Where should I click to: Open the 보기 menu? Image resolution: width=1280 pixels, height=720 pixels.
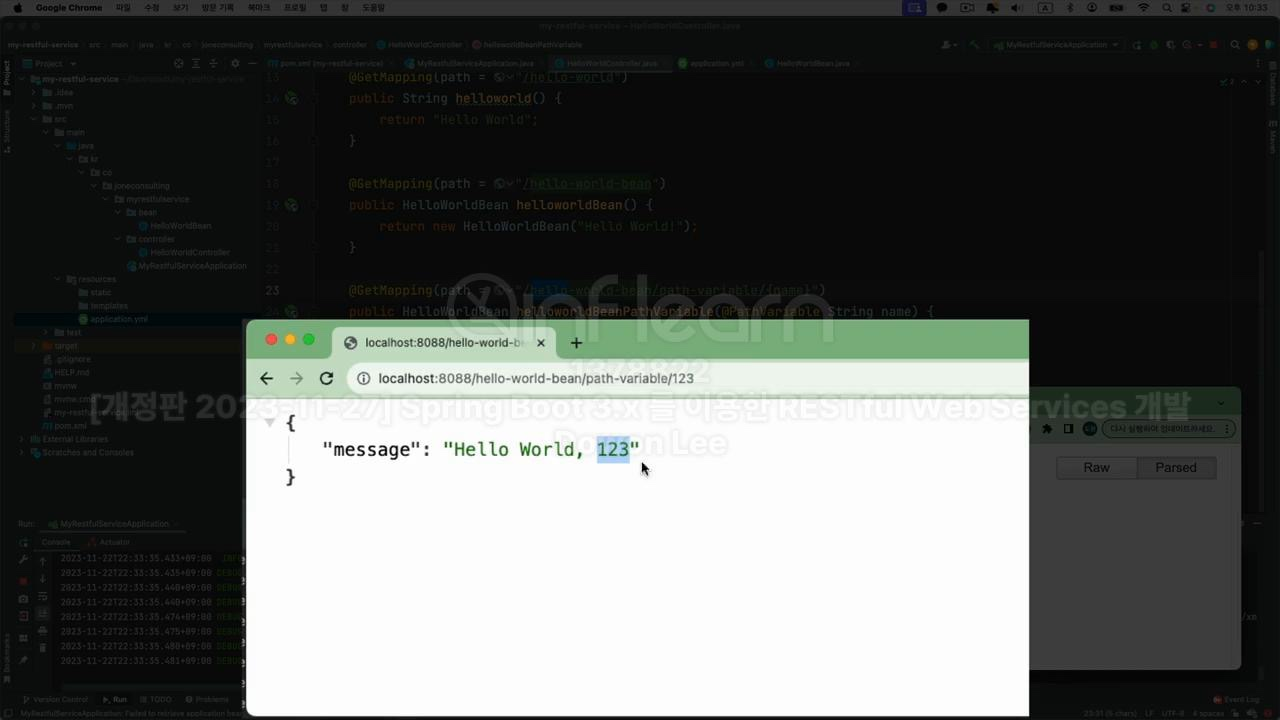pos(180,8)
